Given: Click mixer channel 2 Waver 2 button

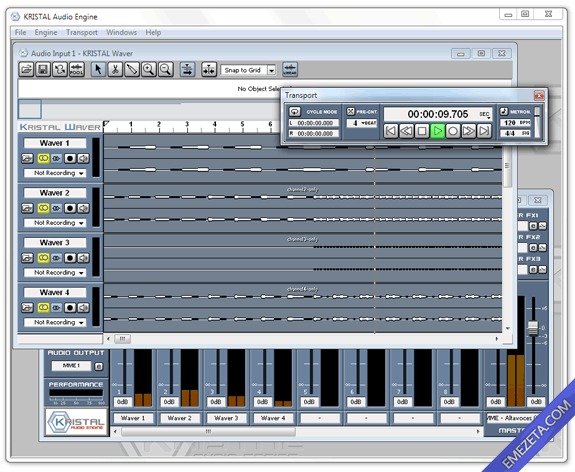Looking at the screenshot, I should click(180, 418).
